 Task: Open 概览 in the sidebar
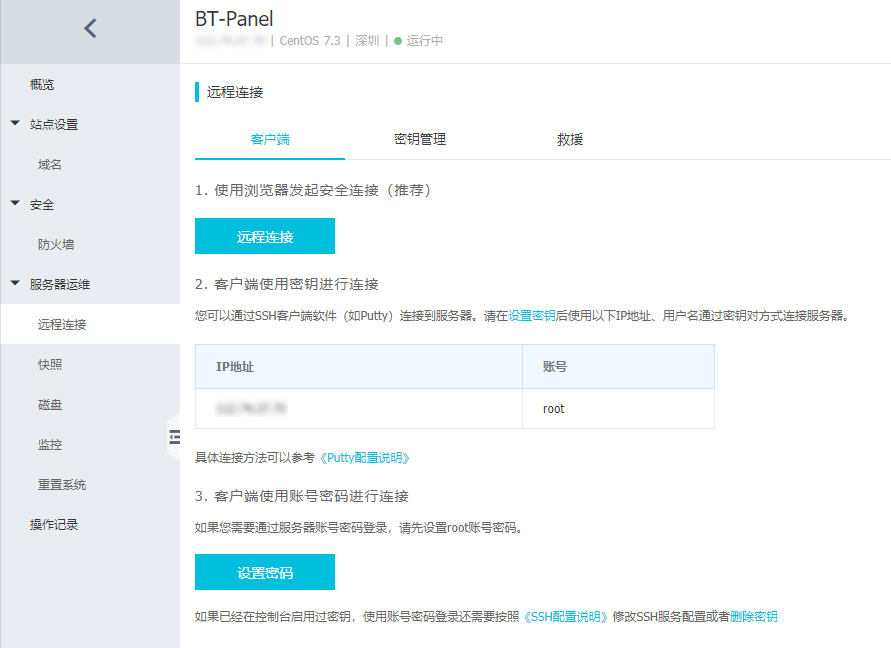[42, 85]
